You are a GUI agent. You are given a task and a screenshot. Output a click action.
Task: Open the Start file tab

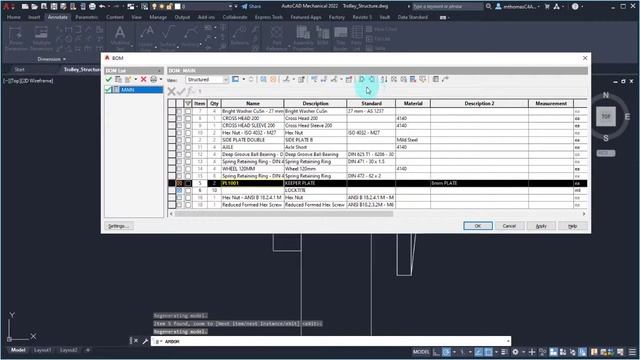tap(20, 70)
